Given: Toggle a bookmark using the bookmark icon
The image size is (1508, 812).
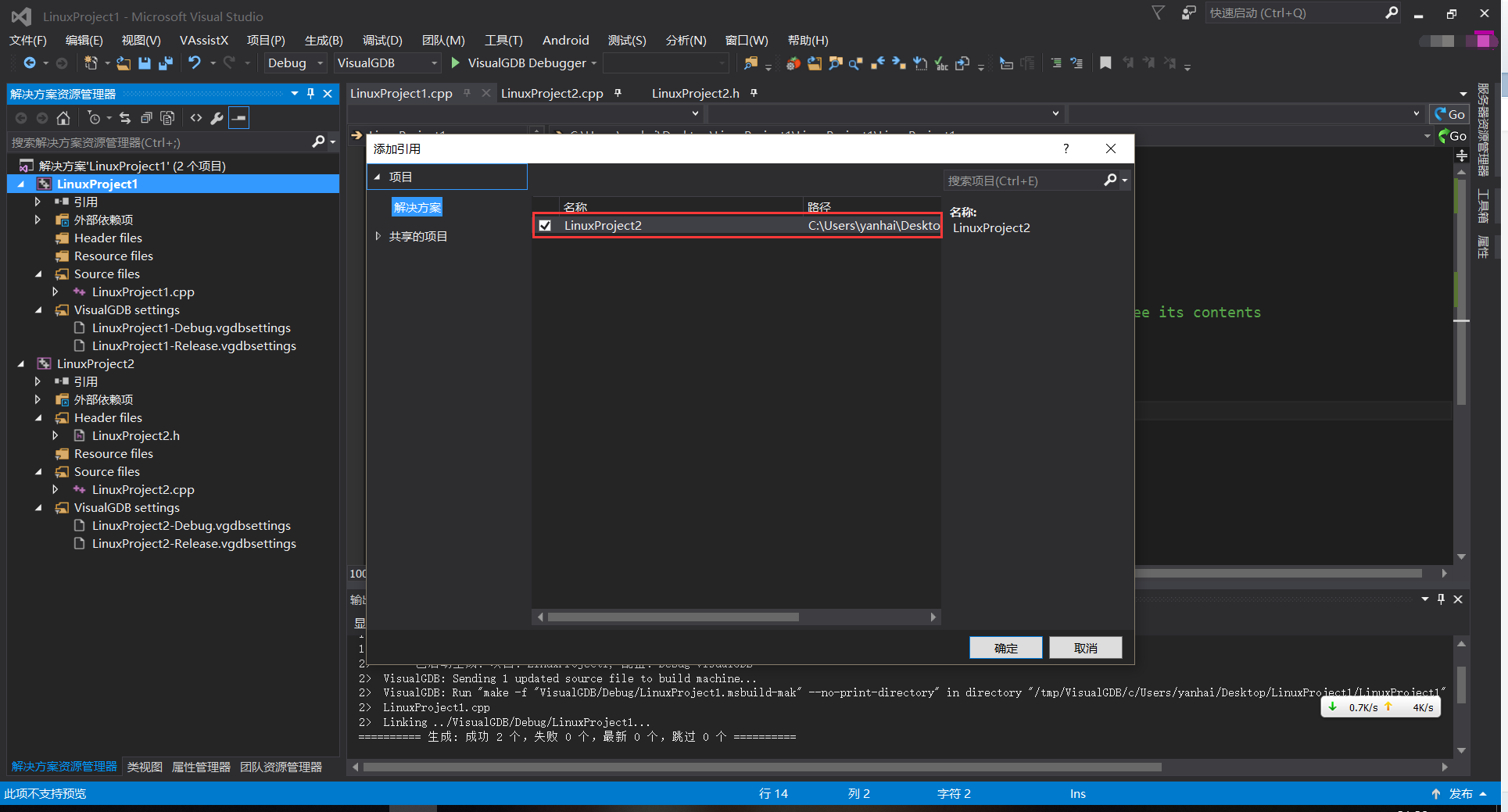Looking at the screenshot, I should (1105, 63).
